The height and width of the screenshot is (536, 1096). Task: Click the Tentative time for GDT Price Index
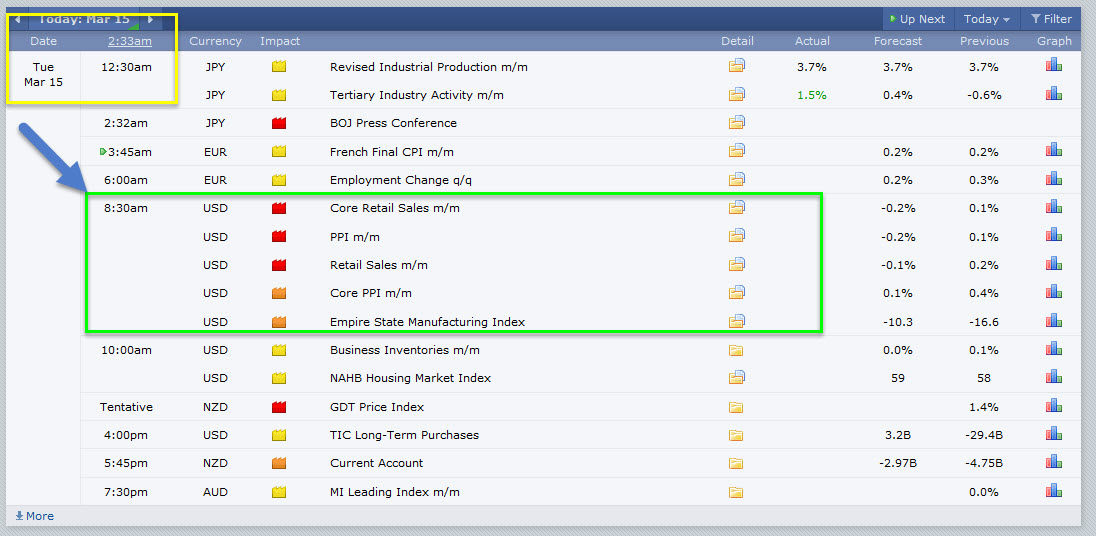127,407
